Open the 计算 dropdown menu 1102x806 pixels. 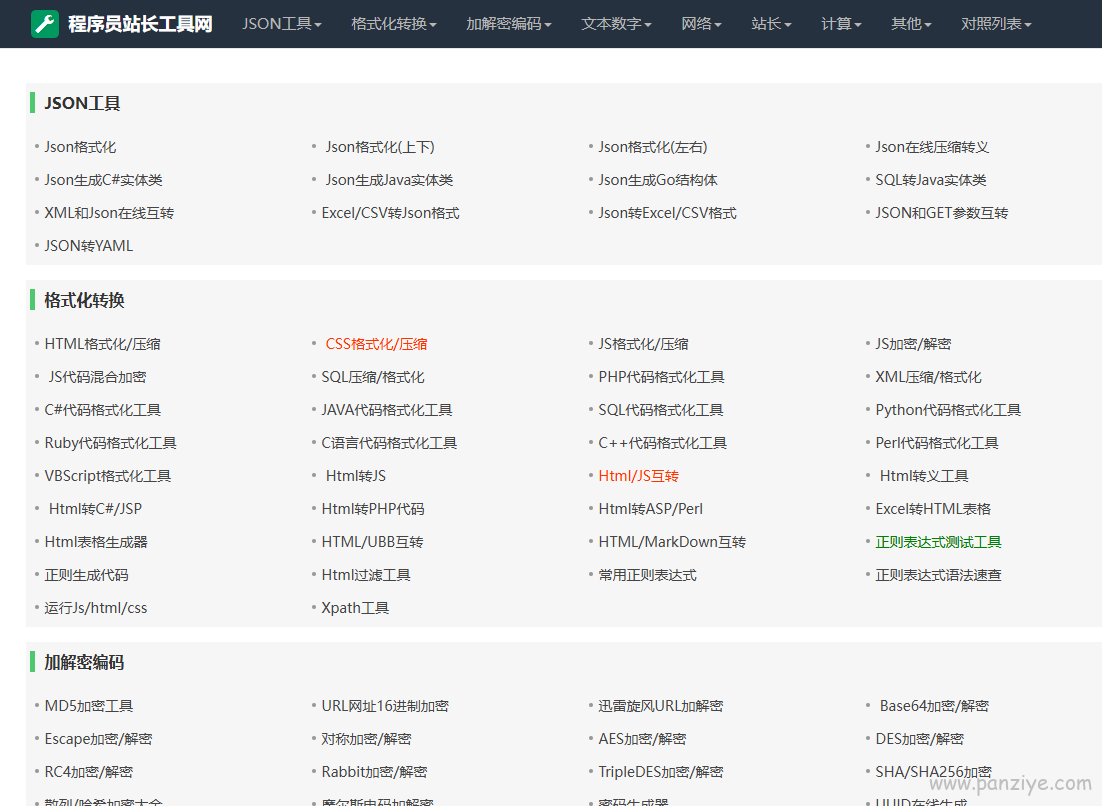[841, 24]
